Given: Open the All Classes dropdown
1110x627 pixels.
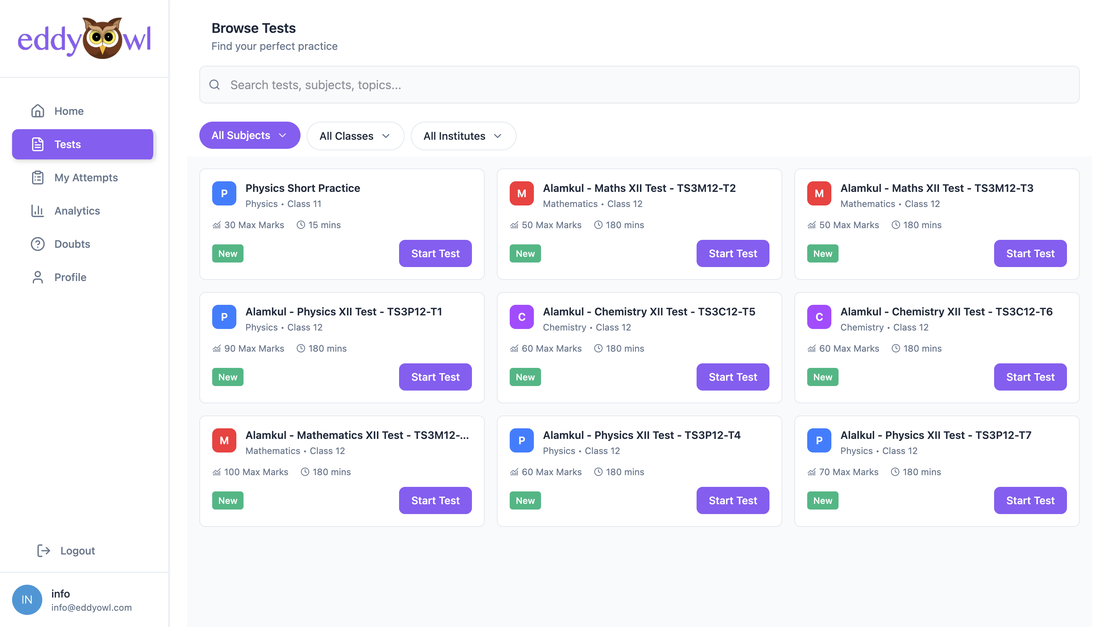Looking at the screenshot, I should tap(355, 135).
